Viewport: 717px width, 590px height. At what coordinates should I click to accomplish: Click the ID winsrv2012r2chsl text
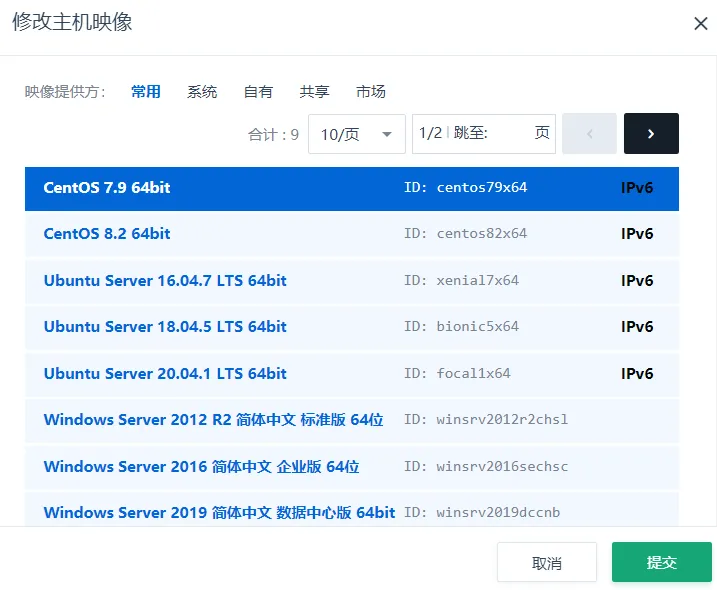[486, 419]
